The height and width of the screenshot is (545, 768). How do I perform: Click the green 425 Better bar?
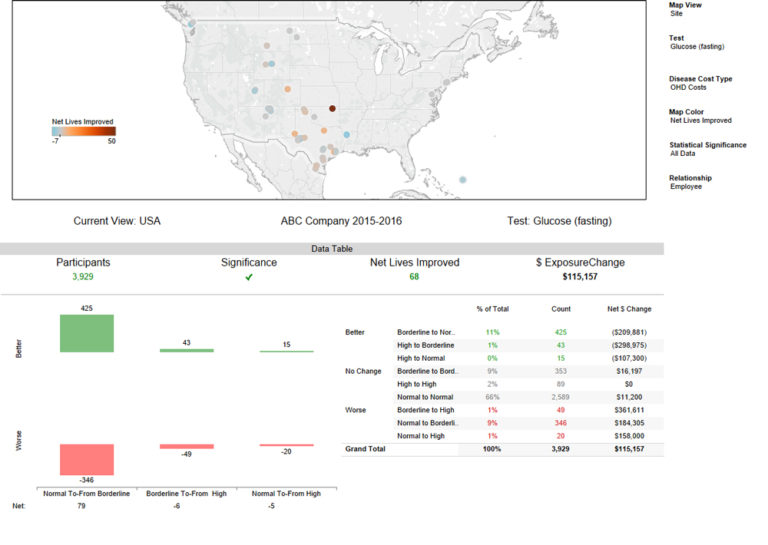[87, 333]
